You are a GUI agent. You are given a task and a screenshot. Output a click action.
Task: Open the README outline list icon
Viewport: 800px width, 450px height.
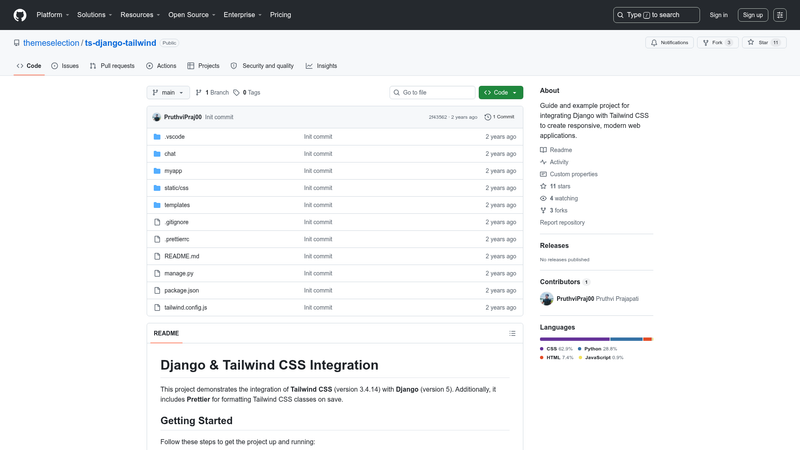[512, 333]
